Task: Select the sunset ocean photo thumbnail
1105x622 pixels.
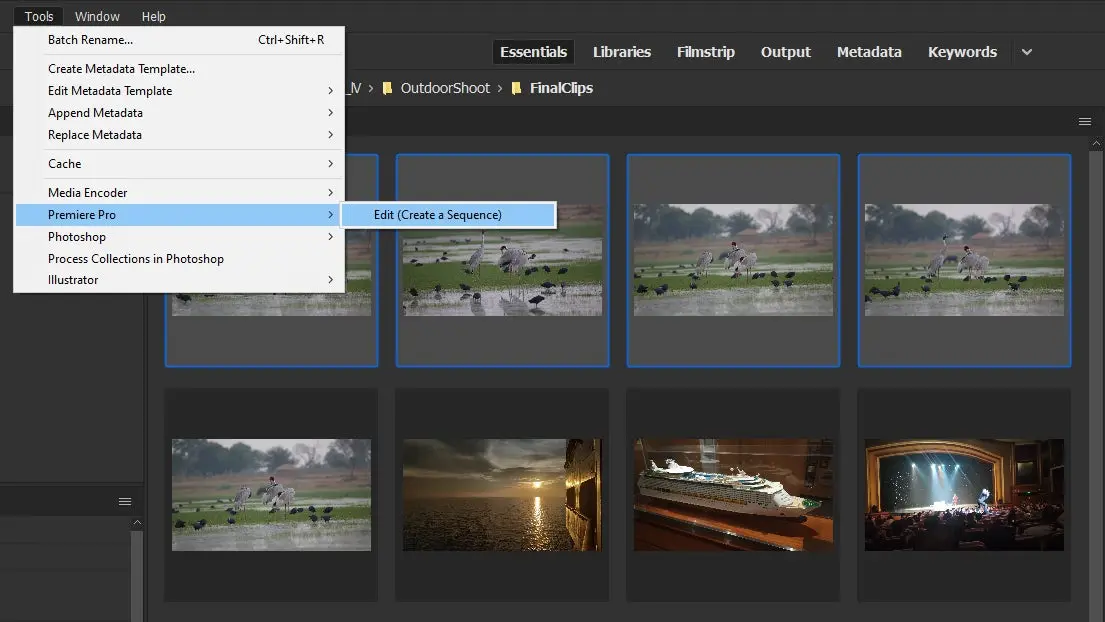Action: (502, 495)
